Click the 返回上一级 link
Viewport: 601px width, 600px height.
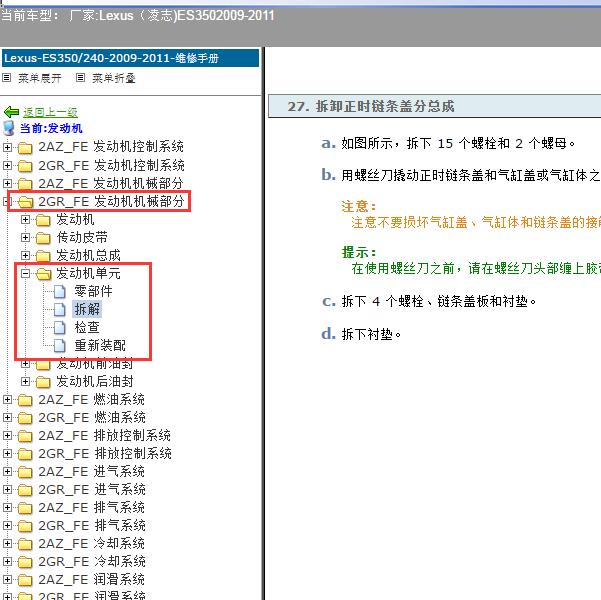pos(50,112)
